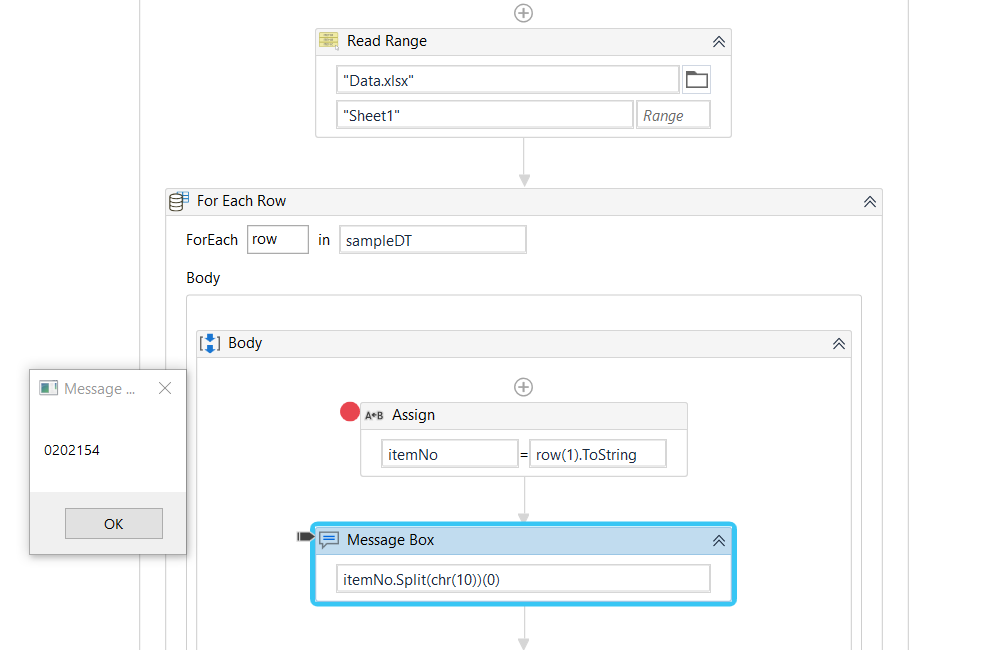Browse for workbook using folder icon
This screenshot has height=650, width=985.
point(696,80)
